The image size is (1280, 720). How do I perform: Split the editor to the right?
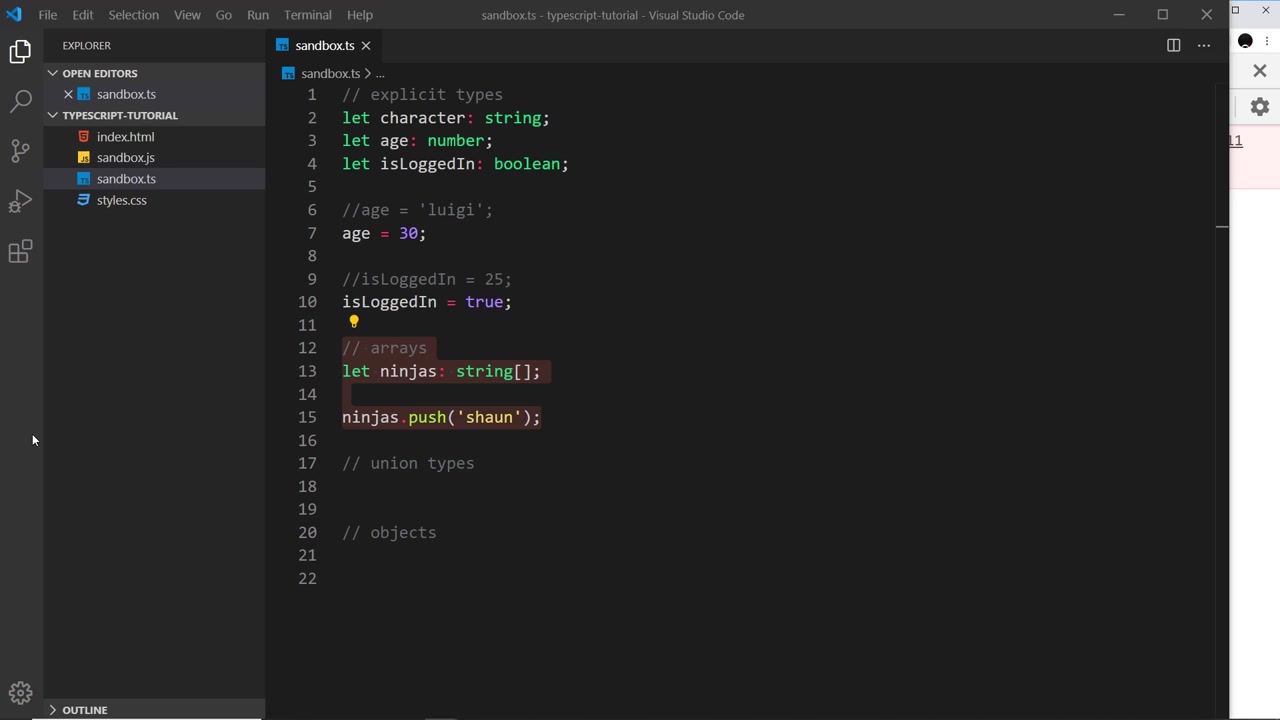click(x=1173, y=45)
